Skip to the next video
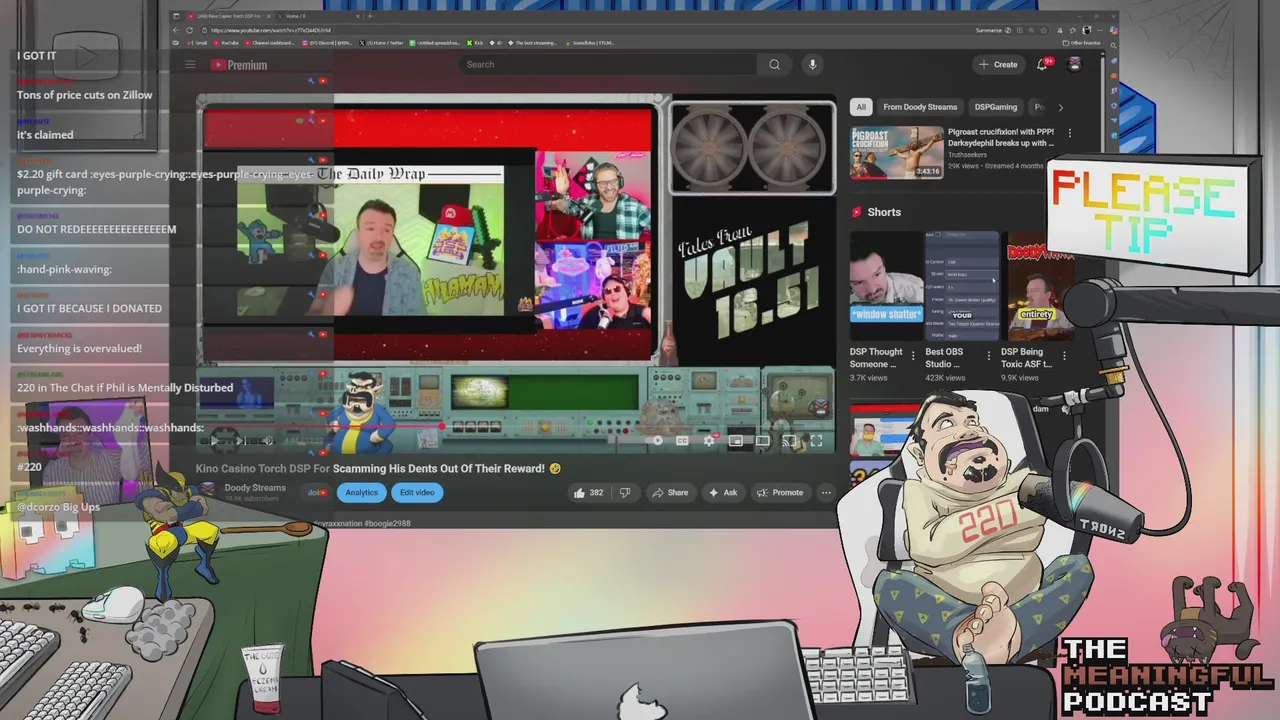The width and height of the screenshot is (1280, 720). pyautogui.click(x=240, y=440)
